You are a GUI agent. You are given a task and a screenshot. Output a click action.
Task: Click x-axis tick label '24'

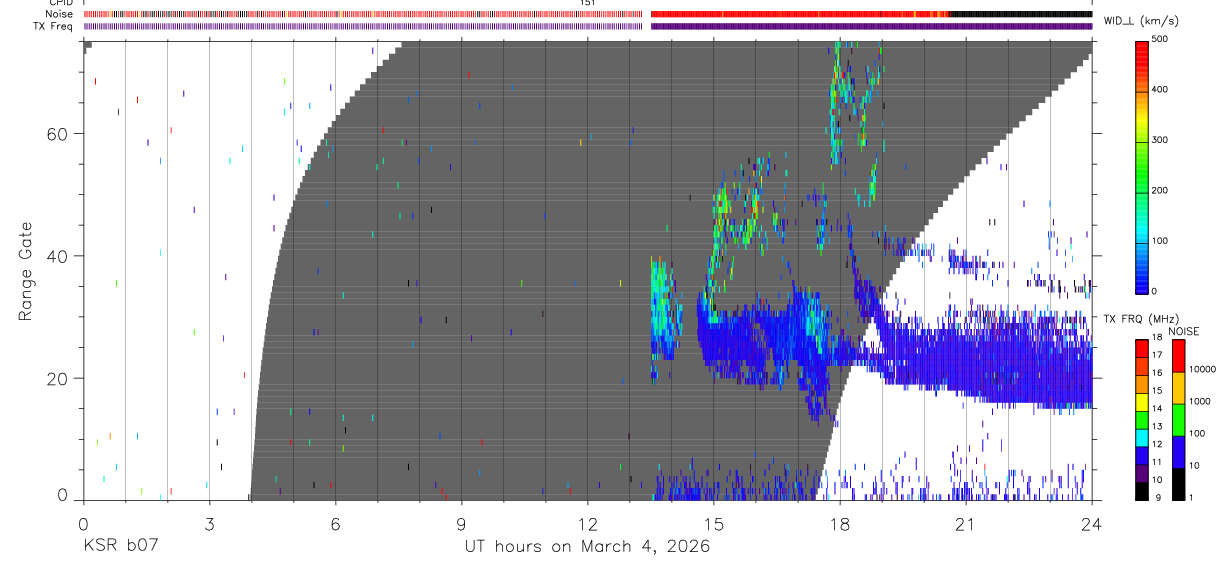(1092, 523)
